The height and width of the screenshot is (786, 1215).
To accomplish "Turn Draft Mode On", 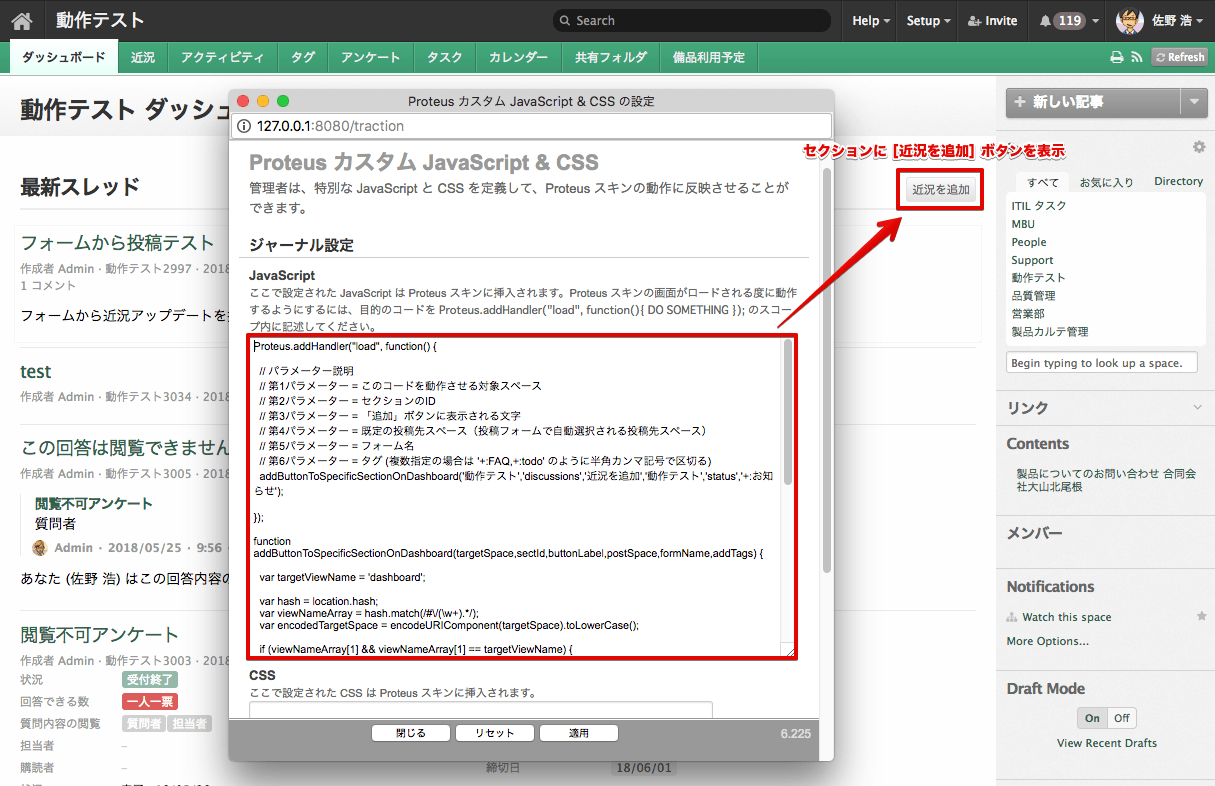I will point(1092,718).
